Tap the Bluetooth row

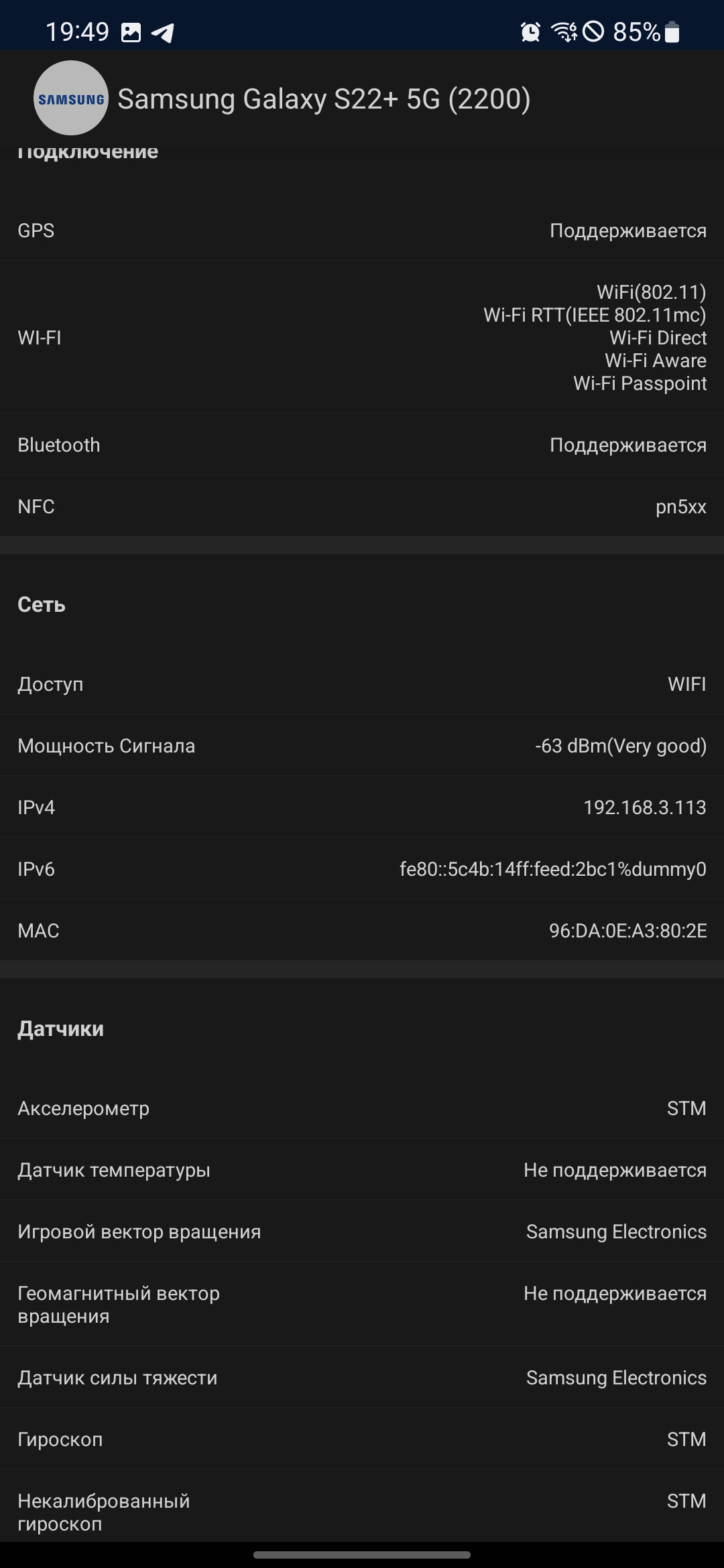[362, 445]
